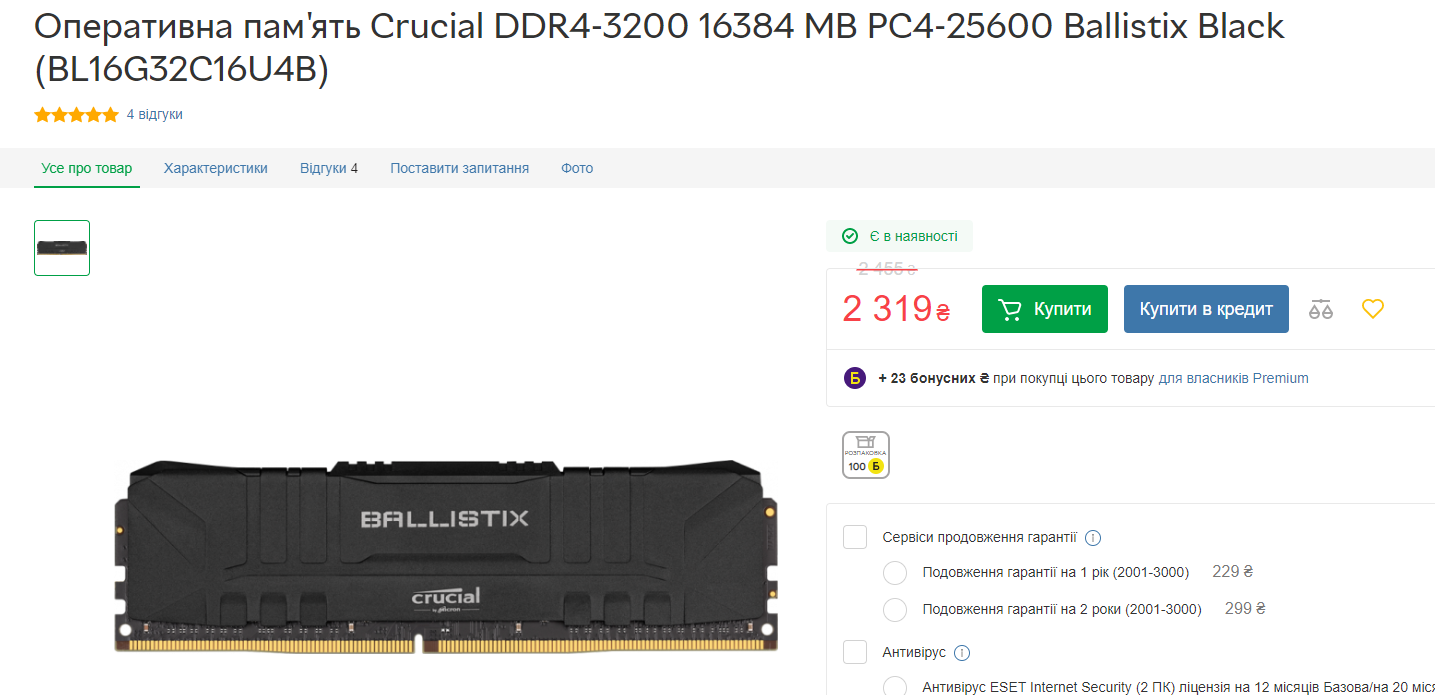Open the для власників Premium link
This screenshot has width=1435, height=695.
(1233, 378)
